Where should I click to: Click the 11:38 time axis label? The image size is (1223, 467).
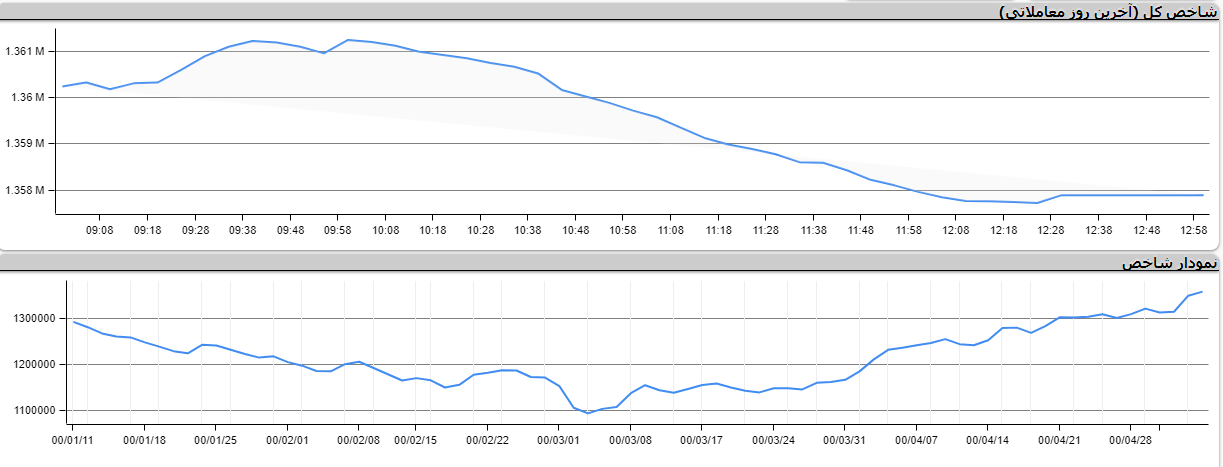pyautogui.click(x=813, y=230)
